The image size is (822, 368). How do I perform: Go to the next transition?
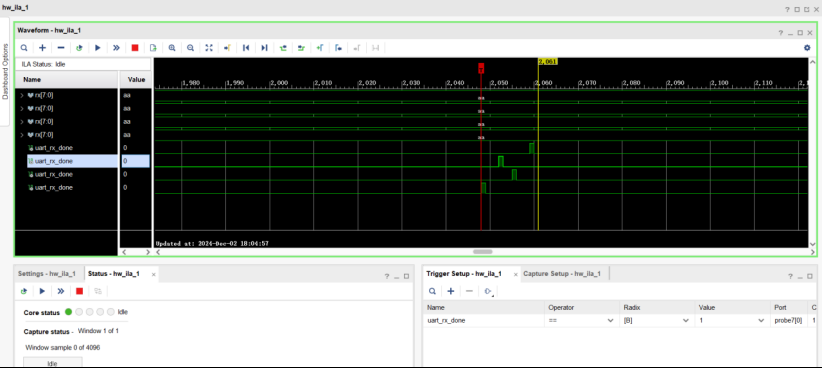[x=301, y=48]
